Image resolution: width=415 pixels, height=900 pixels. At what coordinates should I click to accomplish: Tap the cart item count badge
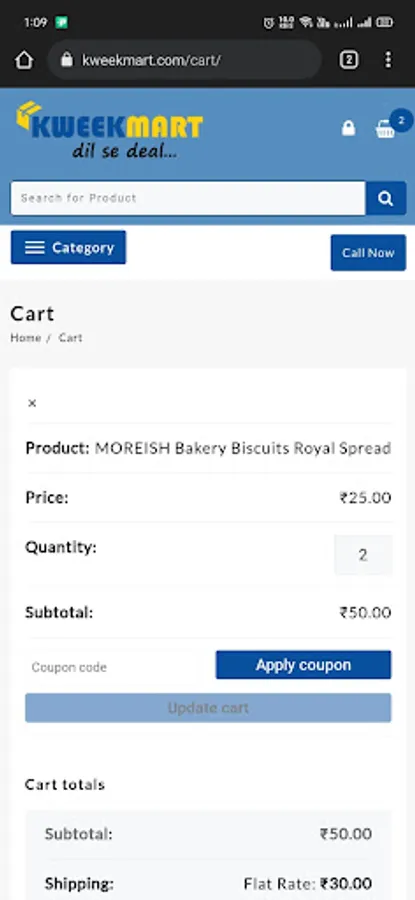pos(401,121)
